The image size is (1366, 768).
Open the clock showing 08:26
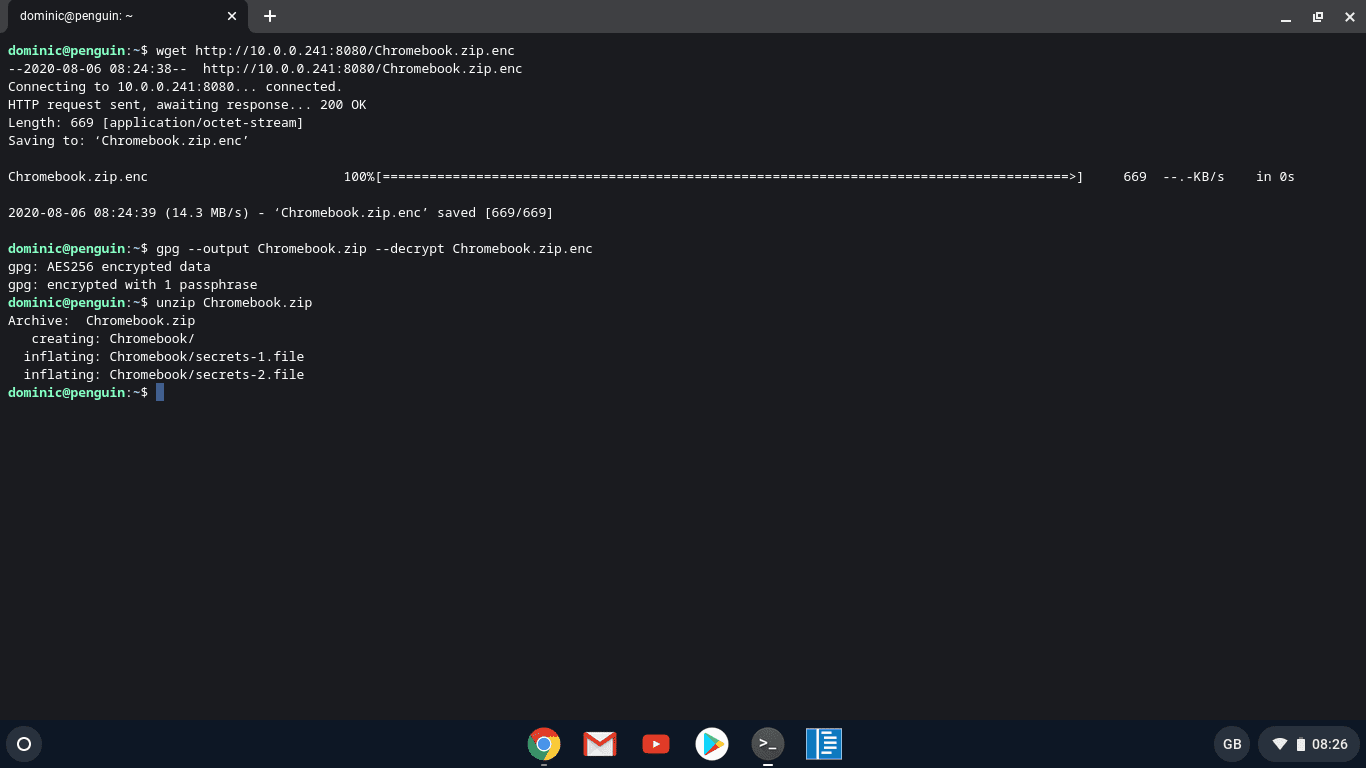click(1330, 744)
